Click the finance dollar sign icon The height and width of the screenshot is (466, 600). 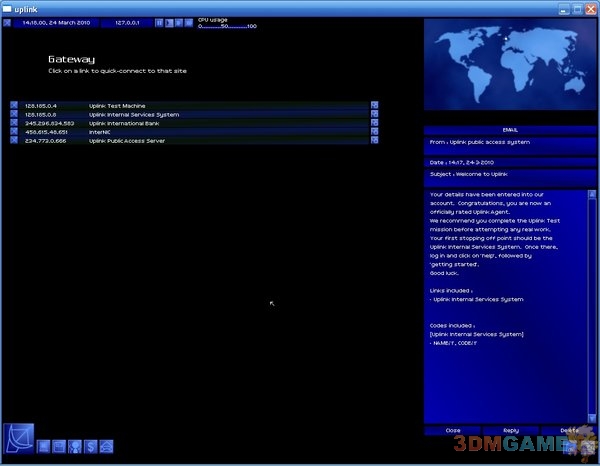pyautogui.click(x=90, y=446)
